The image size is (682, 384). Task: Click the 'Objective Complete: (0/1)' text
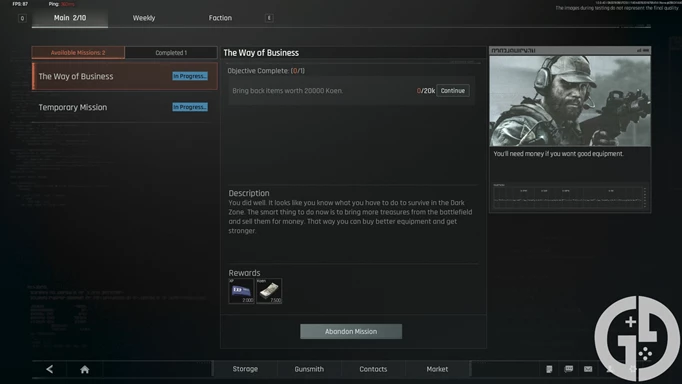tap(266, 70)
